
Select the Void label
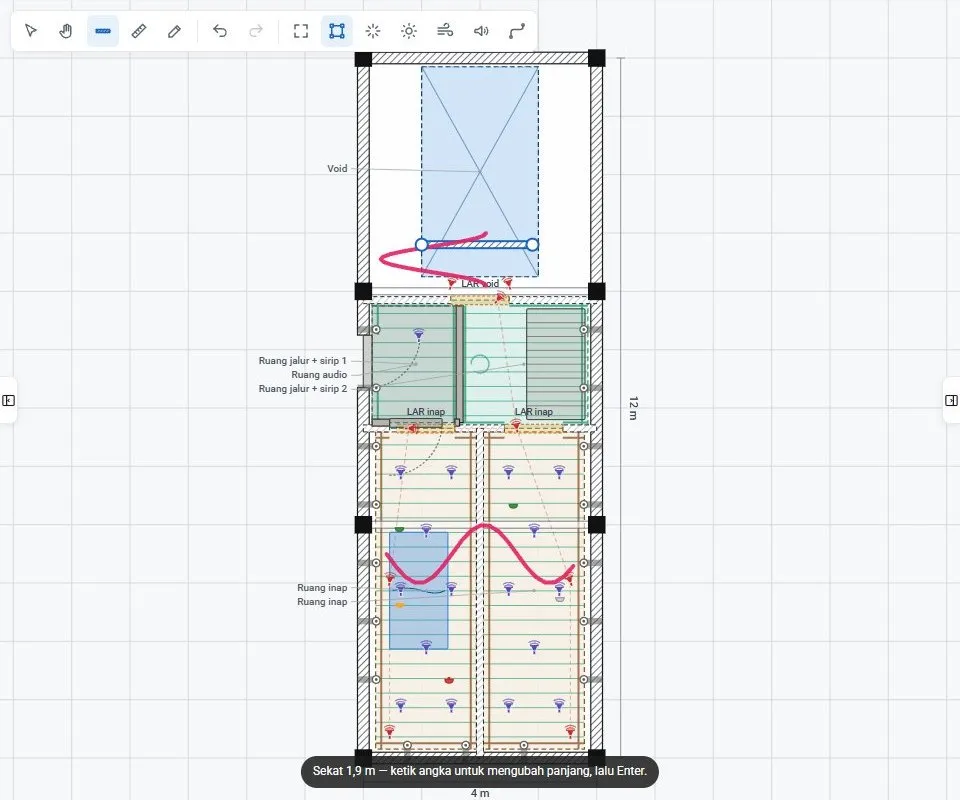[337, 168]
